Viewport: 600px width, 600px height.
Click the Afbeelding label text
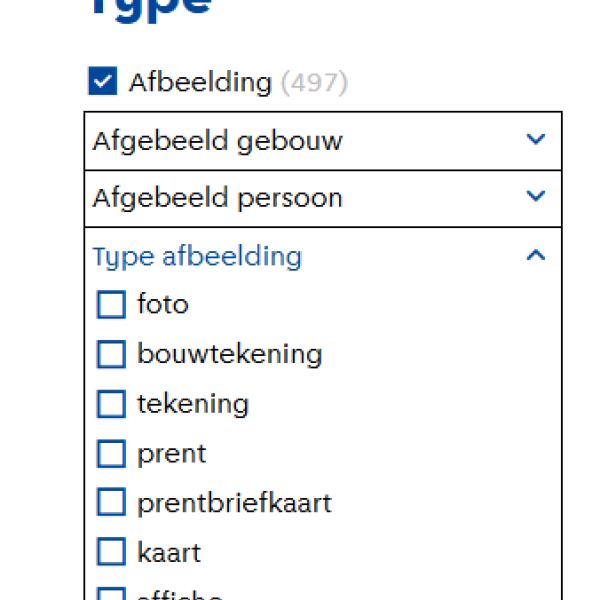(200, 82)
